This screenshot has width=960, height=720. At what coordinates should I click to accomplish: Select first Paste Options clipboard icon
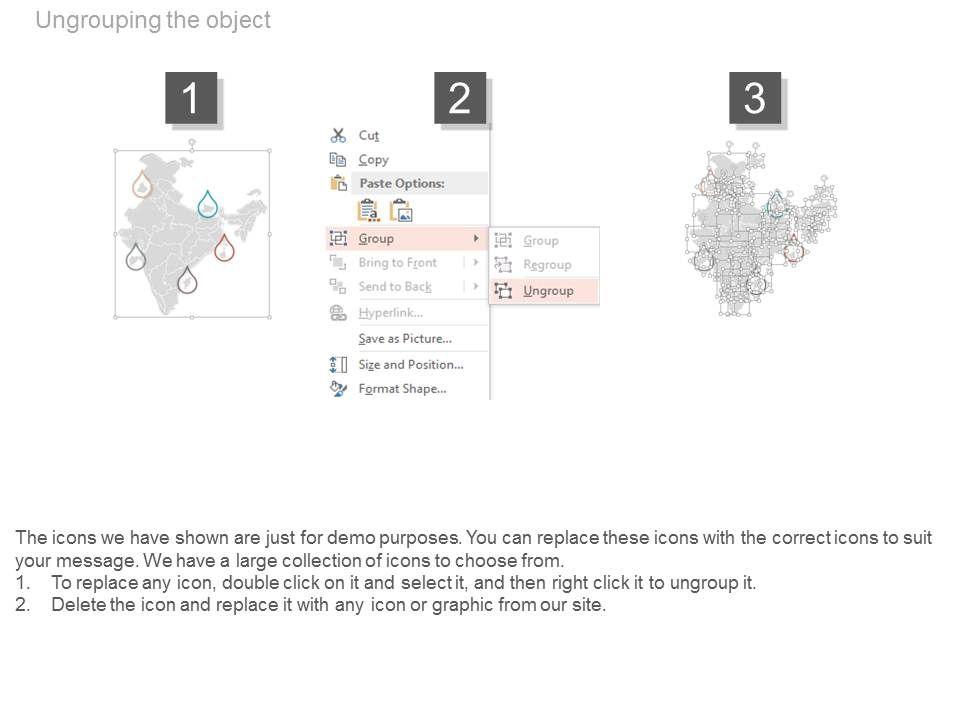pos(368,210)
